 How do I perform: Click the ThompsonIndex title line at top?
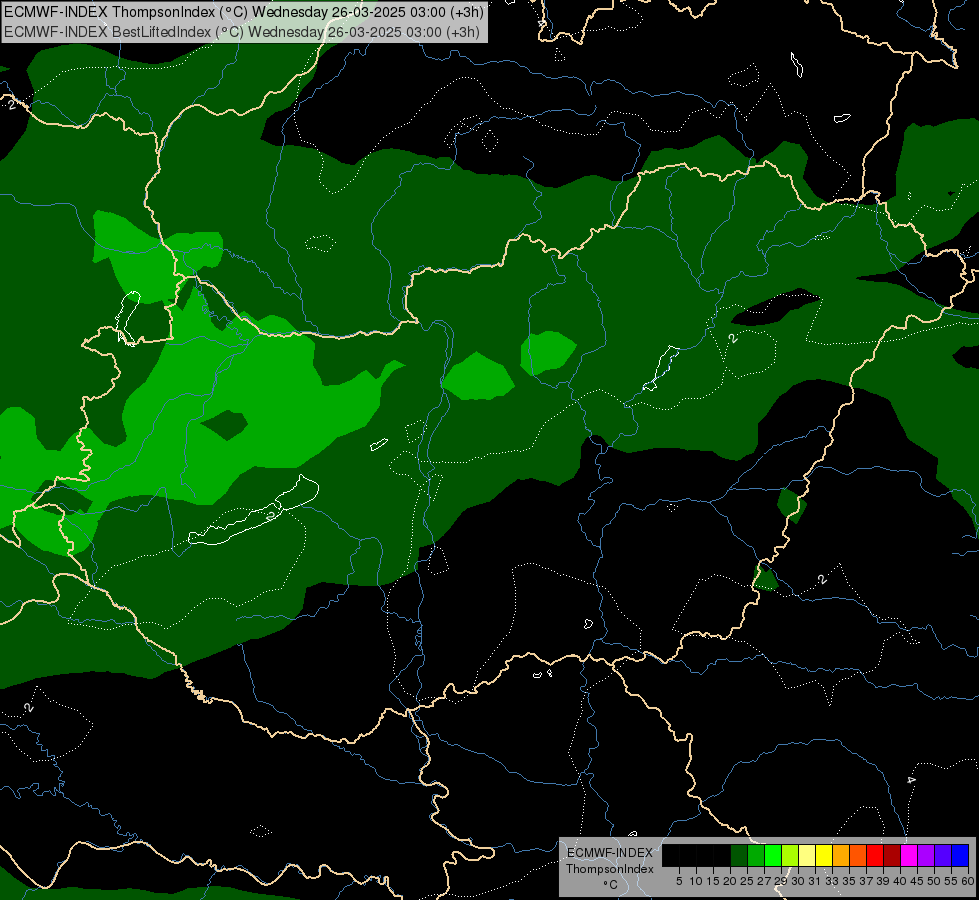click(244, 11)
